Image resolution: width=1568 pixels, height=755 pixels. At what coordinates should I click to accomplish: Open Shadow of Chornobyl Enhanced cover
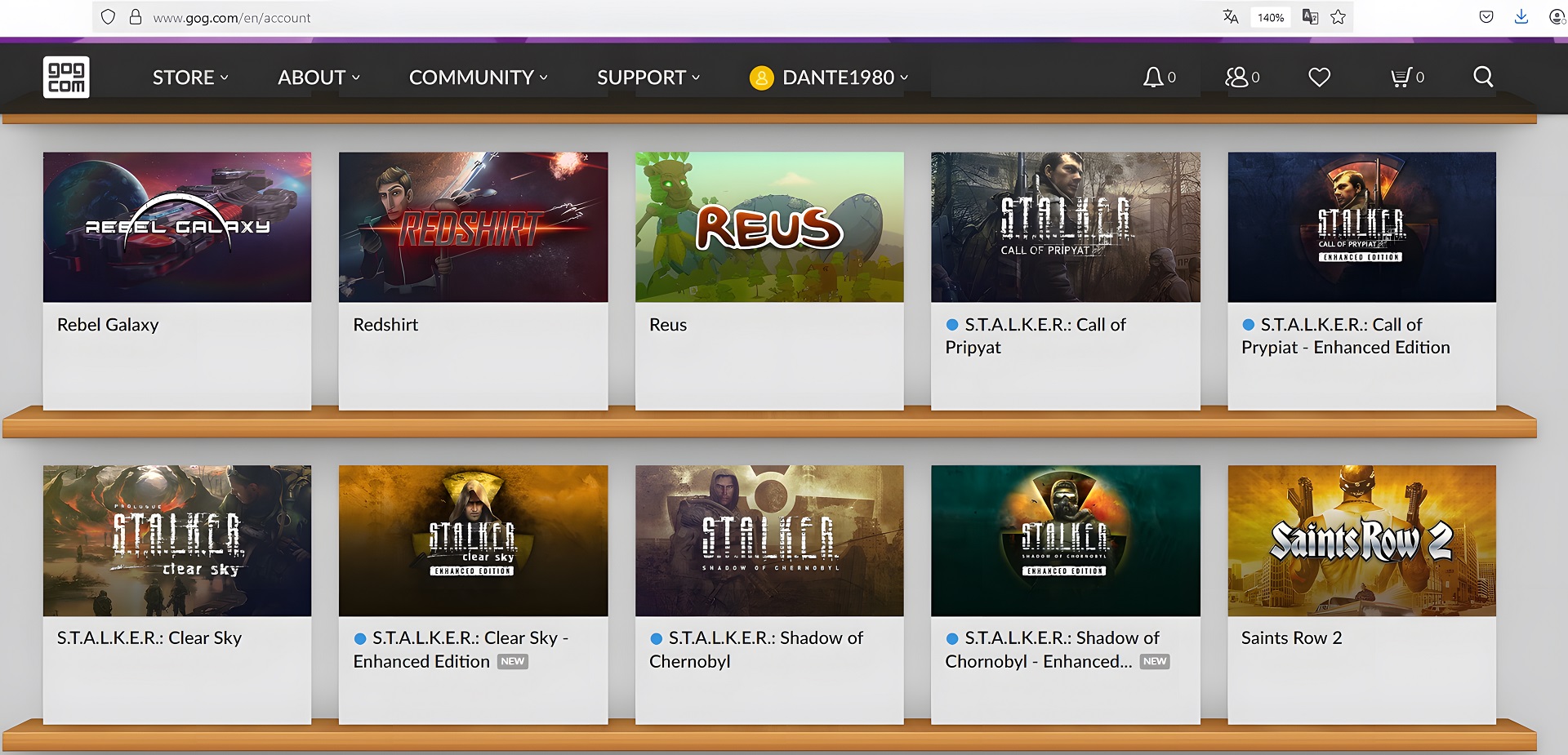[1066, 540]
